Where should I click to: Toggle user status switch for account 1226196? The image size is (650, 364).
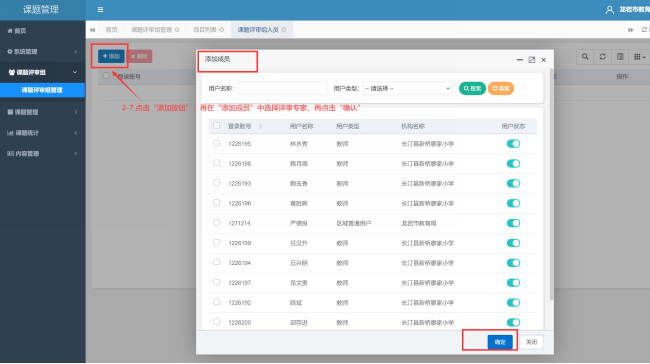[513, 203]
